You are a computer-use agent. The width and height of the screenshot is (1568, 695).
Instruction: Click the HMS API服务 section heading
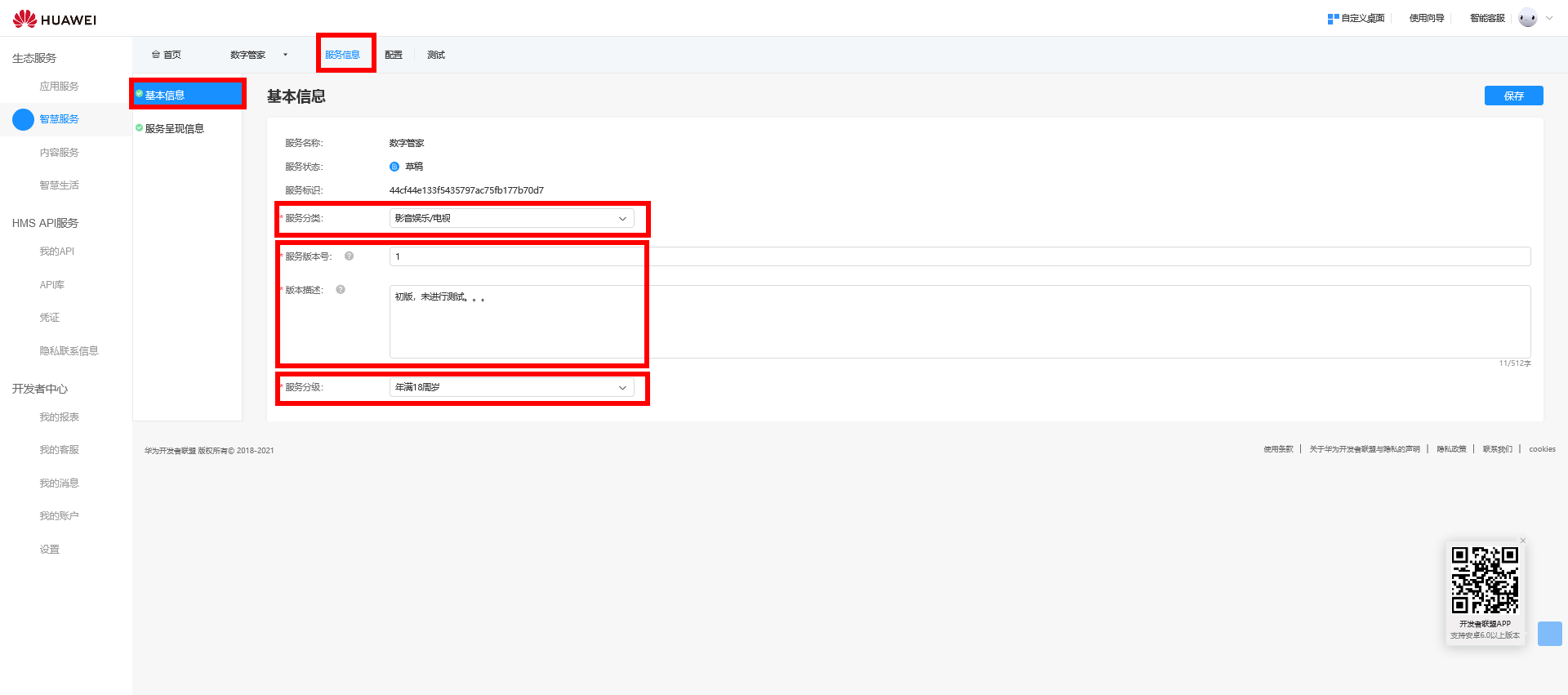click(x=45, y=223)
